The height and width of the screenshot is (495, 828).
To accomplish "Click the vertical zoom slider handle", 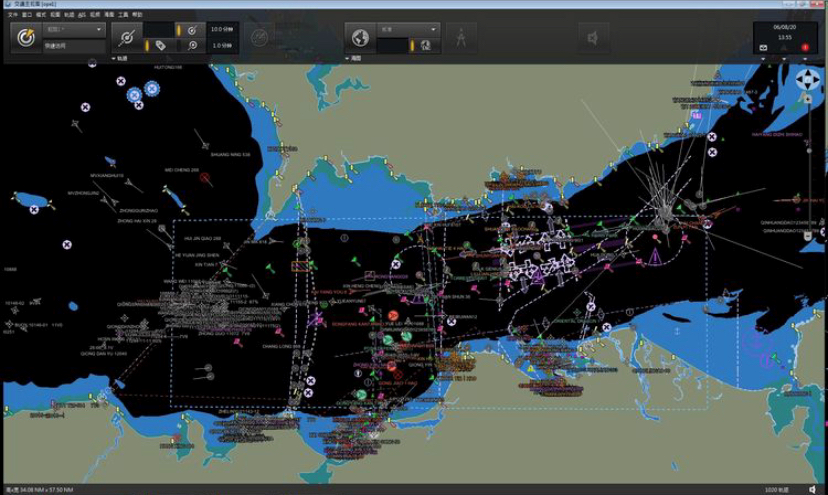I will 808,151.
